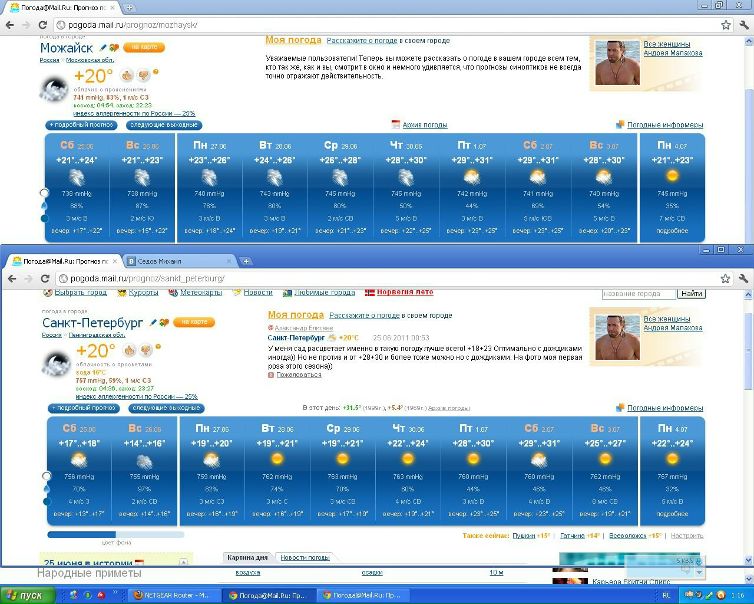This screenshot has height=604, width=754.
Task: Click the Back arrow in the top browser window
Action: [9, 24]
